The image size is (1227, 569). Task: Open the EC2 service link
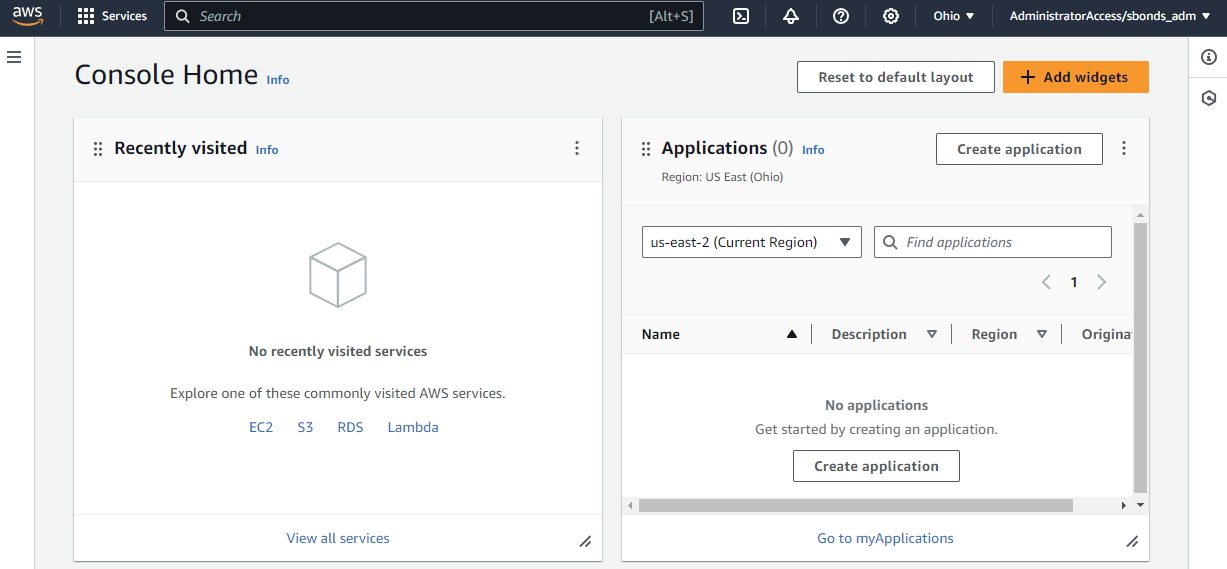(x=261, y=427)
